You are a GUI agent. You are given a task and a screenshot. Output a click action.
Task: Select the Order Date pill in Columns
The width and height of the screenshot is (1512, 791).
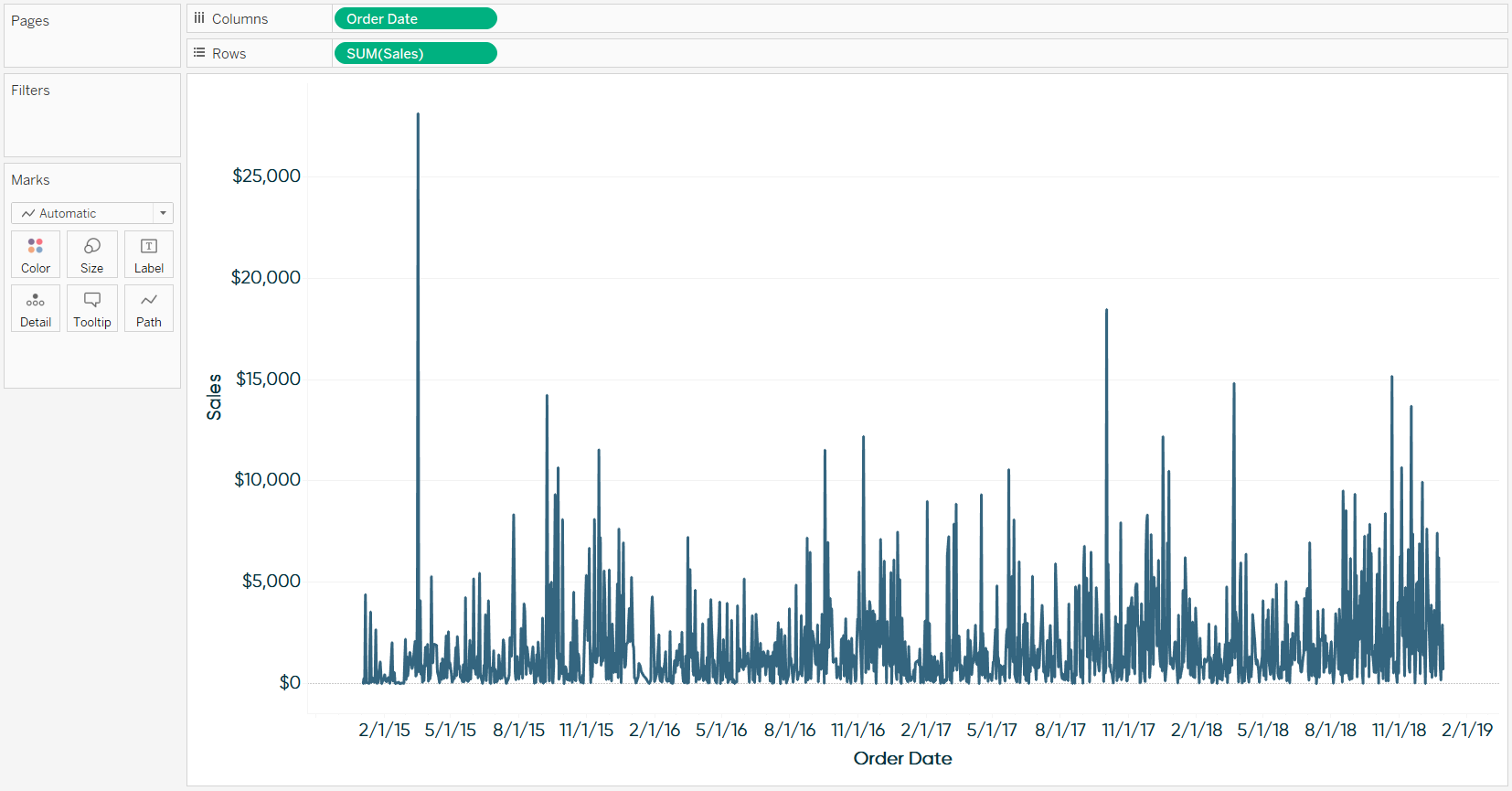[416, 18]
